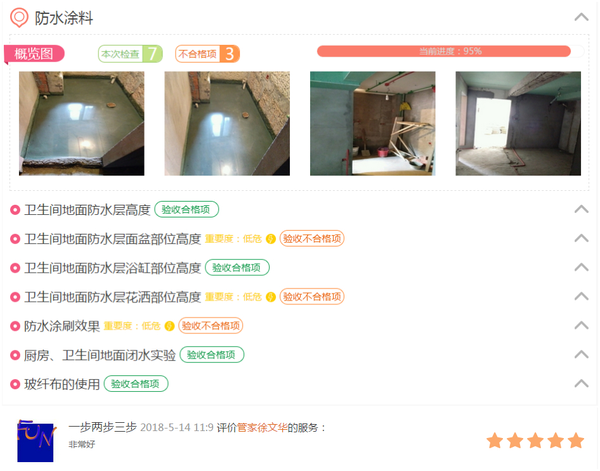Click the pink bullet icon for 卫生间地面防水层高度
Viewport: 600px width, 471px height.
(x=15, y=210)
